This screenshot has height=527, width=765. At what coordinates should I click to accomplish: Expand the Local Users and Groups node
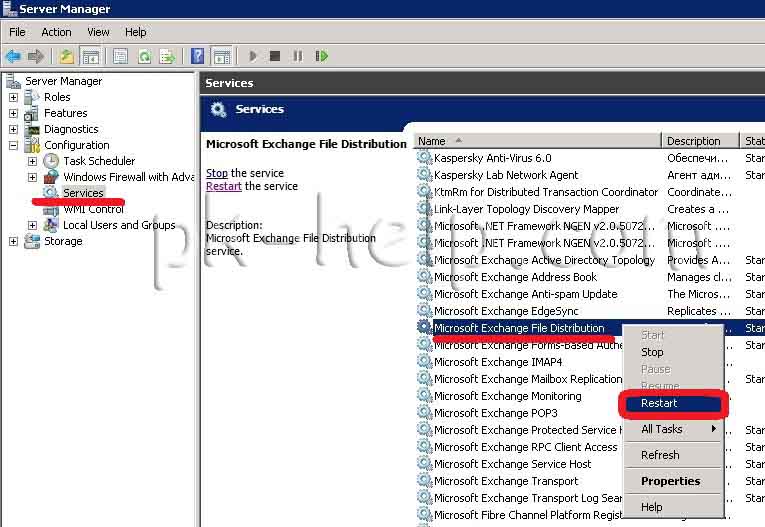pos(32,225)
